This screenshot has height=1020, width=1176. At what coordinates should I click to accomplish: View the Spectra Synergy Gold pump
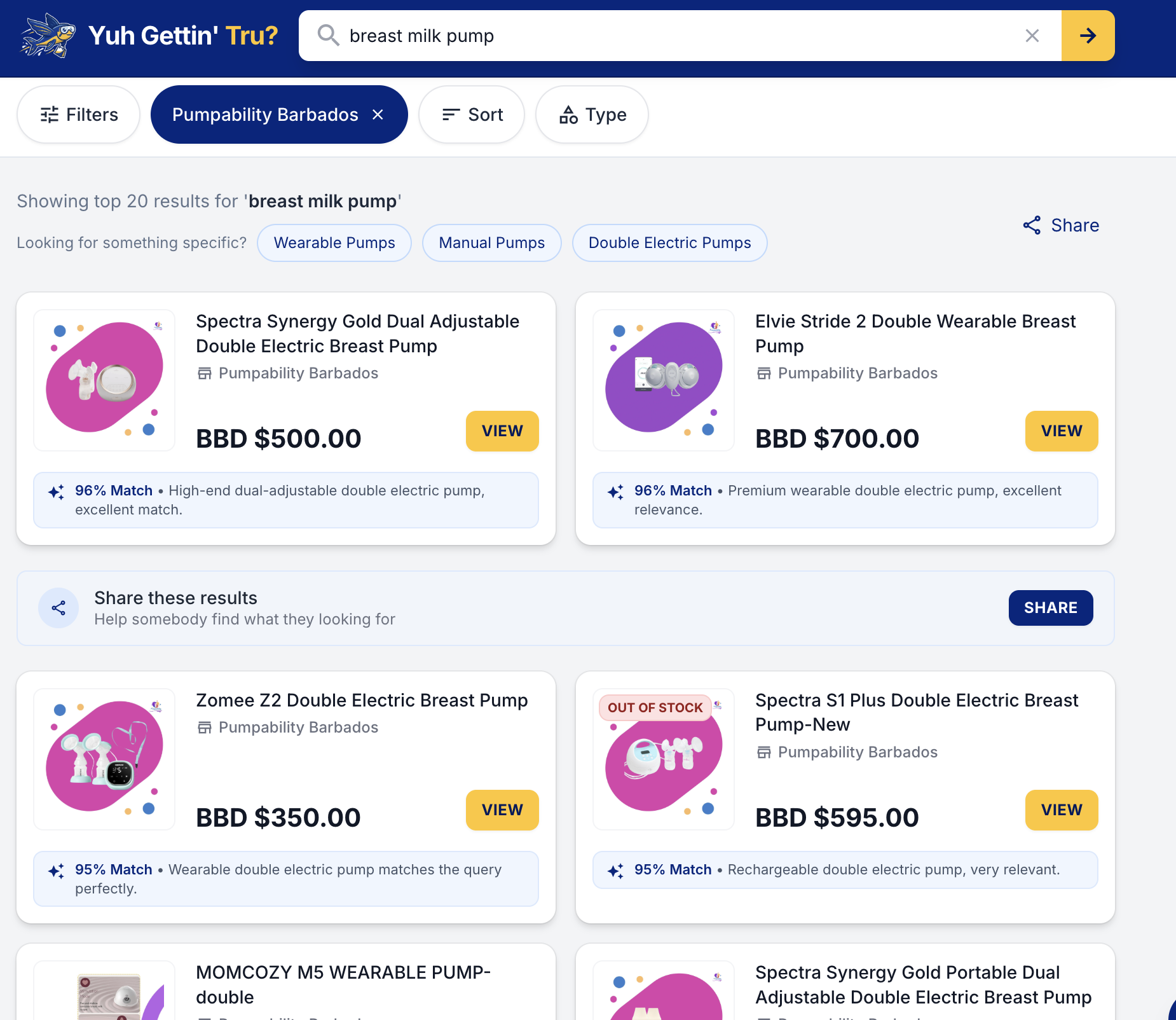pyautogui.click(x=502, y=431)
